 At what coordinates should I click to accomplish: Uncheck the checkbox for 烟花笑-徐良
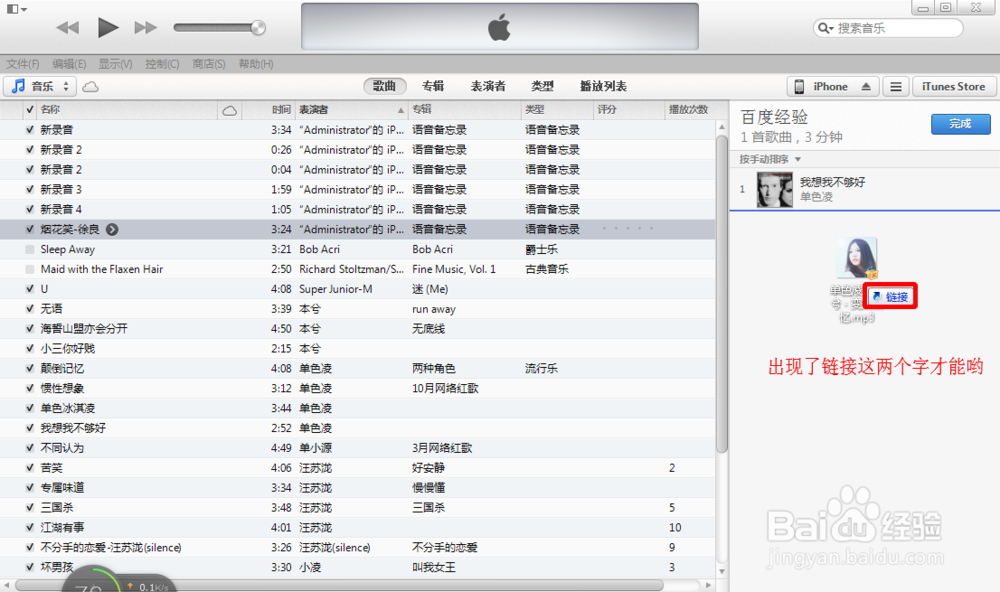pyautogui.click(x=29, y=229)
